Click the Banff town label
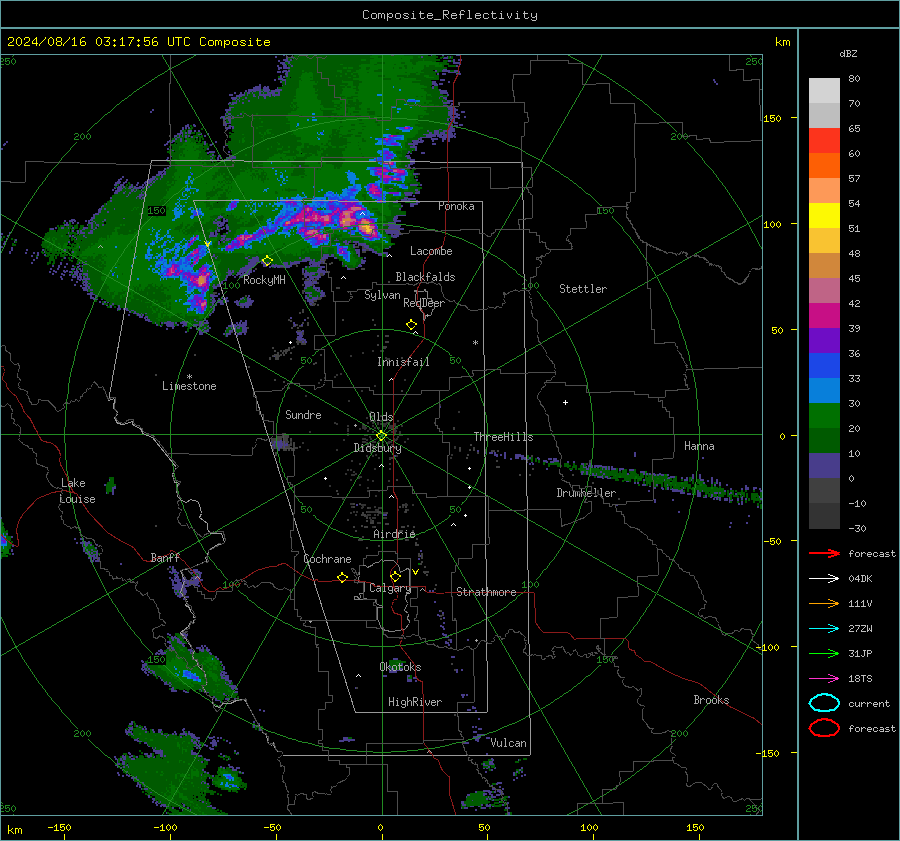The height and width of the screenshot is (841, 900). pos(165,557)
